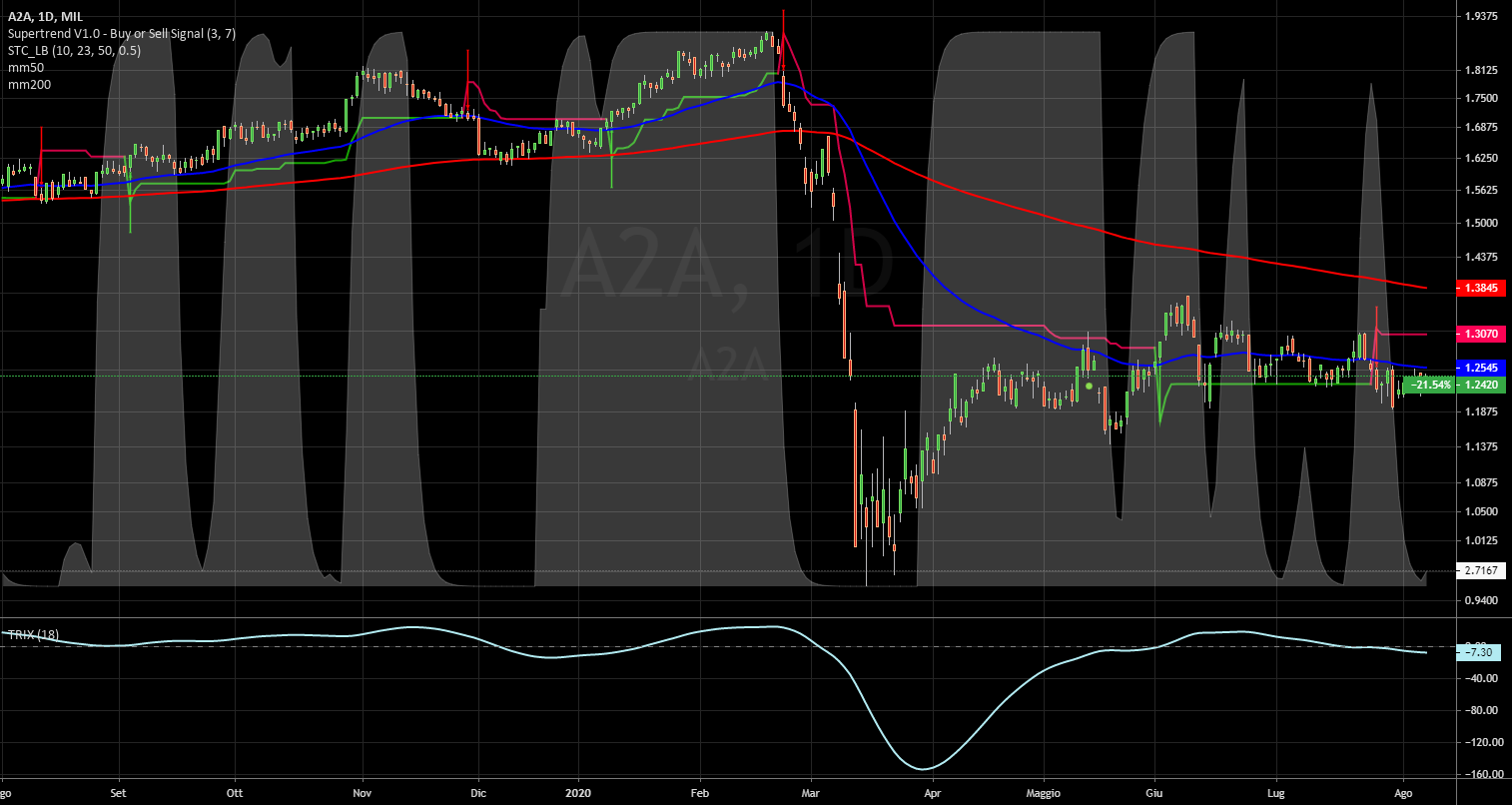Click the mm50 indicator label
1512x805 pixels.
tap(24, 68)
